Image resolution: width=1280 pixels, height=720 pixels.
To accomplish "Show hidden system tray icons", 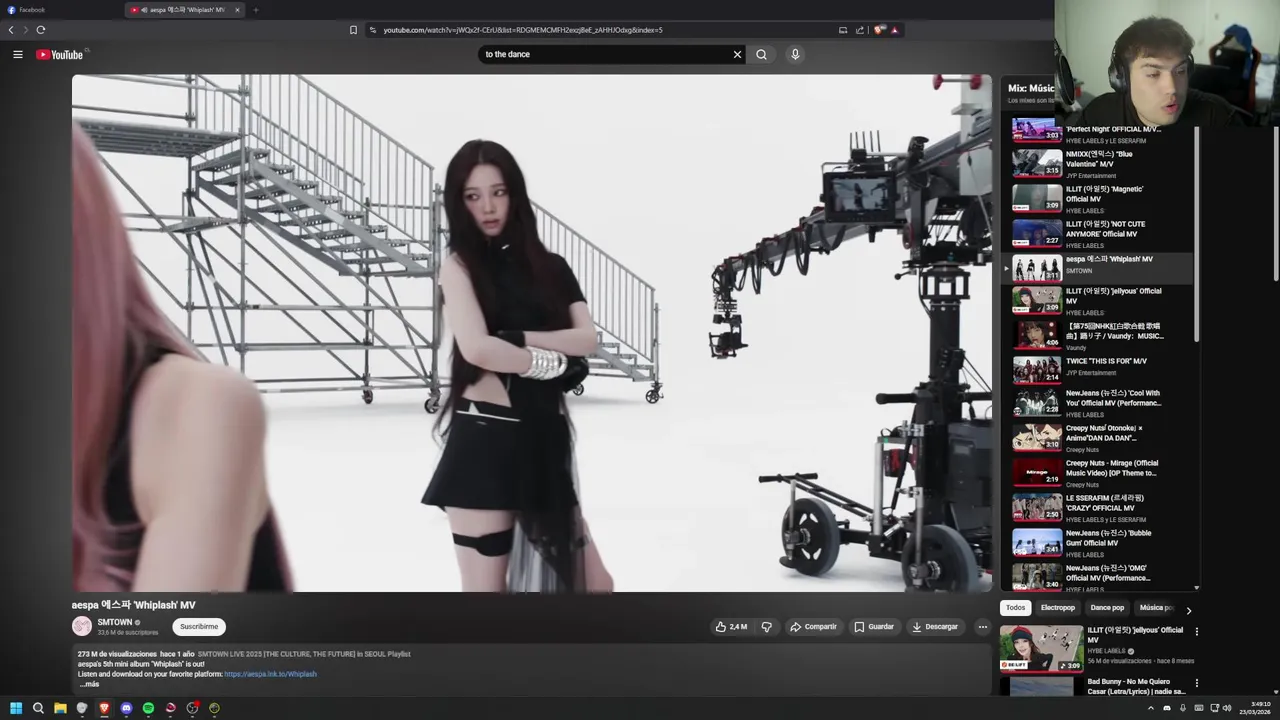I will [1150, 708].
